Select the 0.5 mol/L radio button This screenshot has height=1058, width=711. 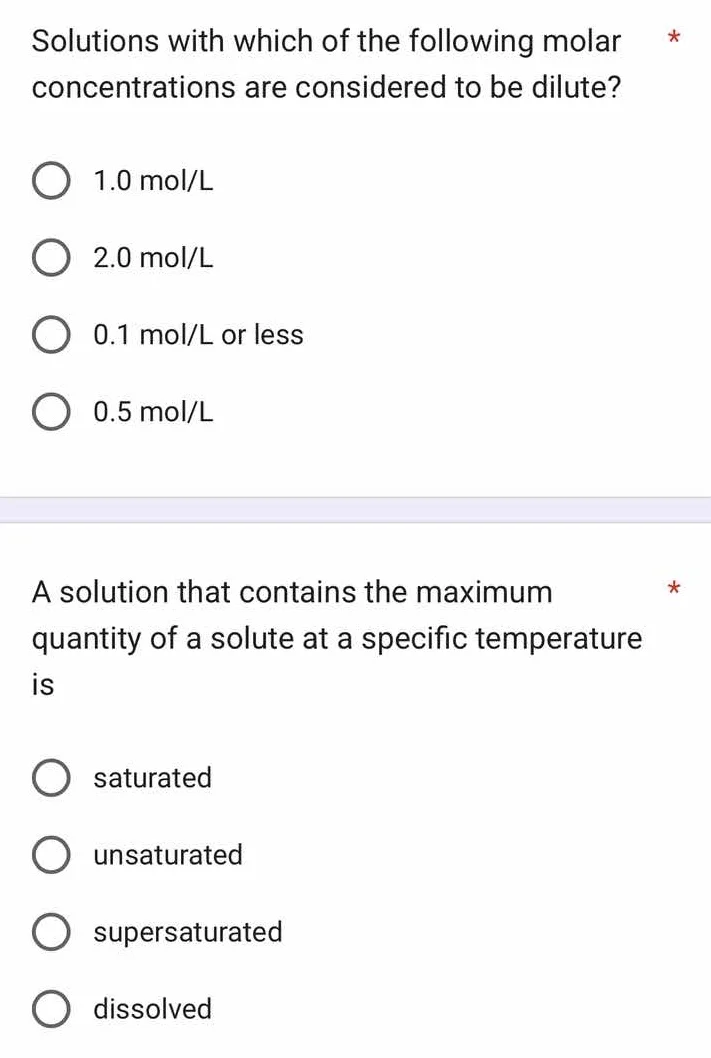pos(51,411)
